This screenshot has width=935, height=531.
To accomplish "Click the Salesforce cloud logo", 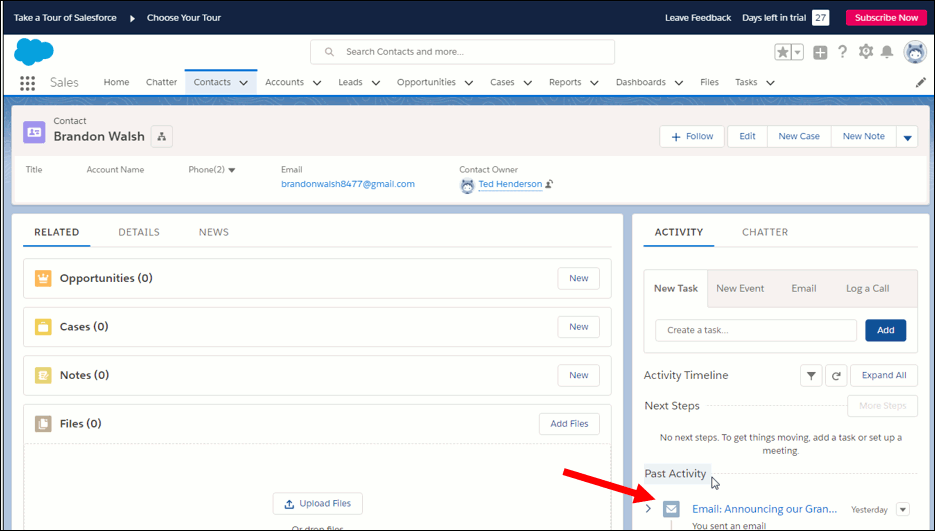I will pyautogui.click(x=34, y=52).
